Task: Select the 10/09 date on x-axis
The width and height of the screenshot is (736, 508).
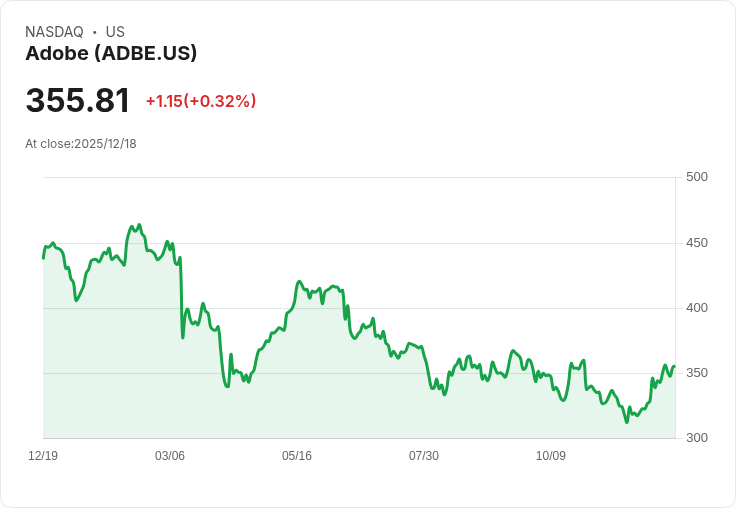Action: coord(551,456)
